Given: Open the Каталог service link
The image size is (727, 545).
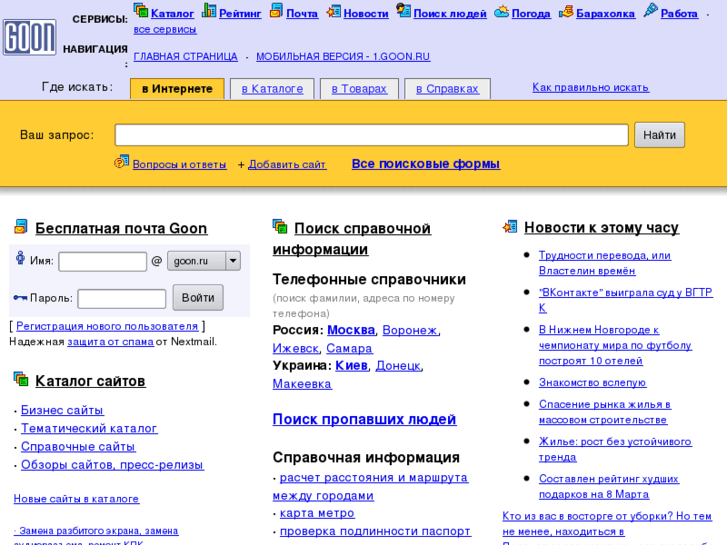Looking at the screenshot, I should tap(172, 14).
